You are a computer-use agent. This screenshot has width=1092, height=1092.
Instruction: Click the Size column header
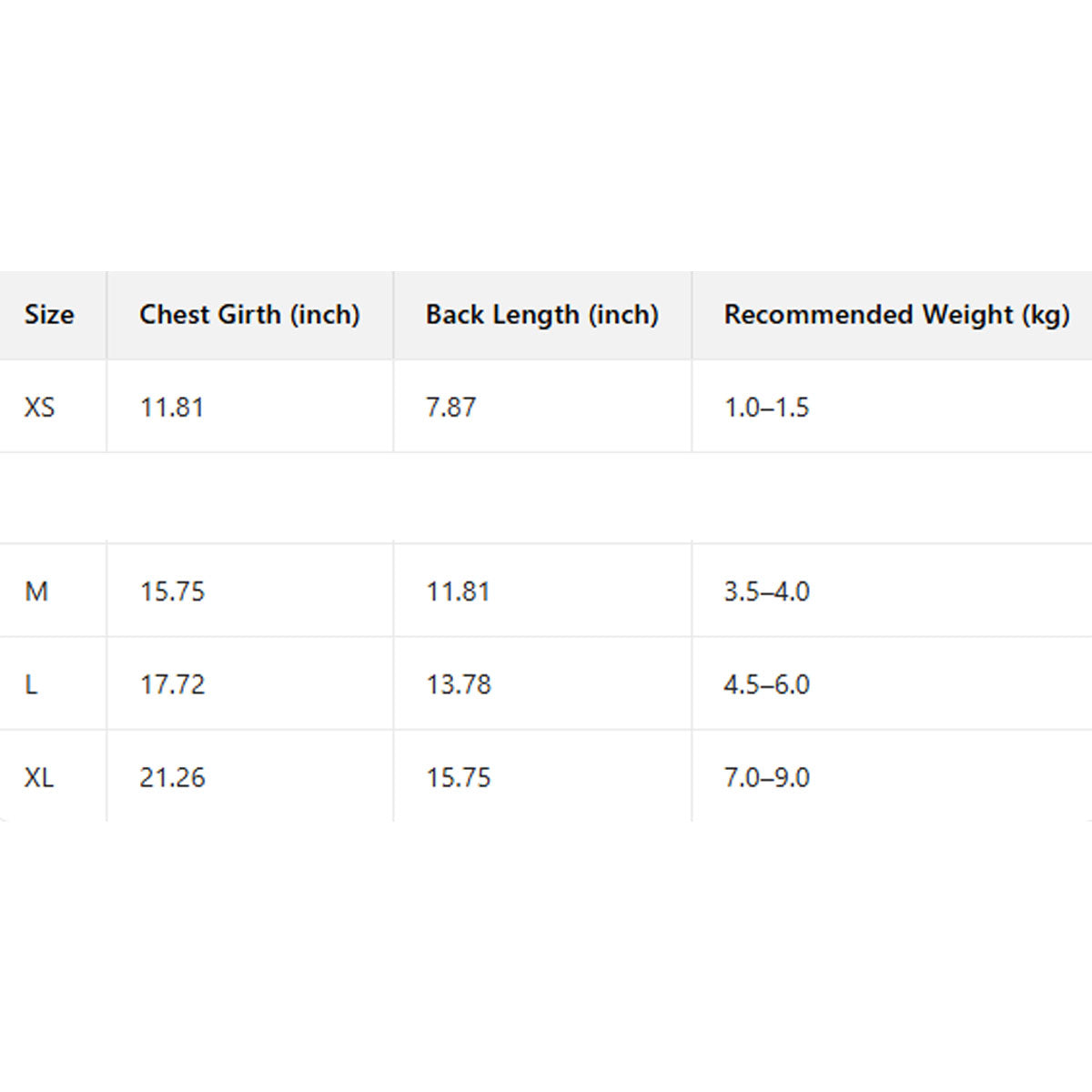49,315
